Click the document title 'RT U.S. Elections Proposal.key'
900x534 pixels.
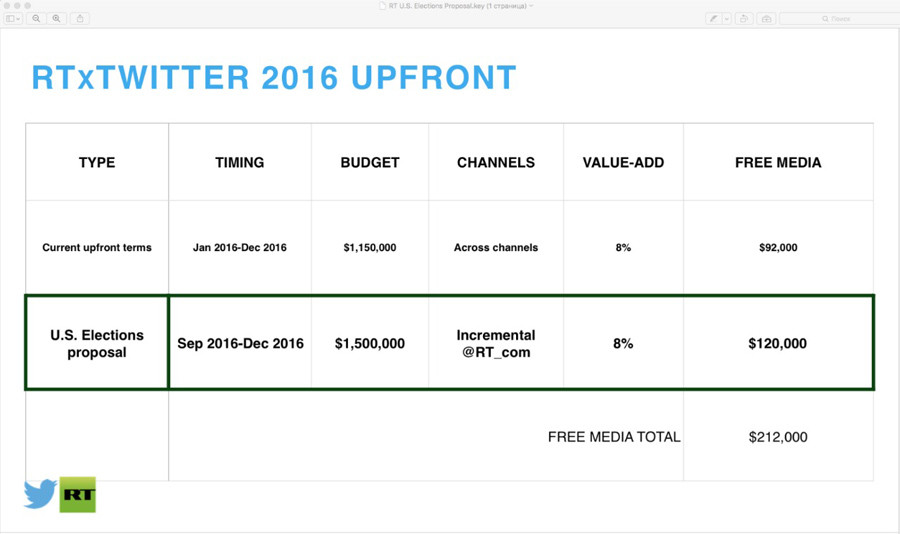pos(437,6)
